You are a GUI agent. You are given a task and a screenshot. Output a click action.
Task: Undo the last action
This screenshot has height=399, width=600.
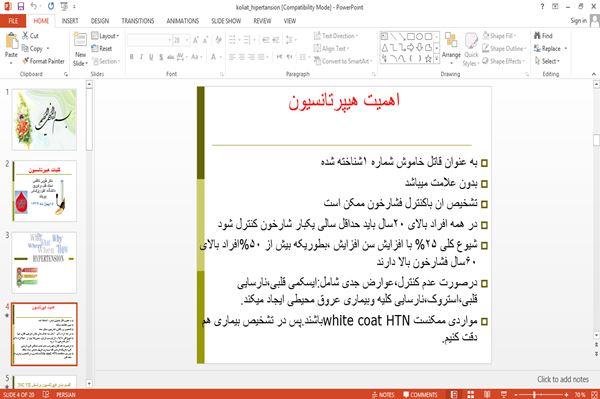[x=34, y=6]
